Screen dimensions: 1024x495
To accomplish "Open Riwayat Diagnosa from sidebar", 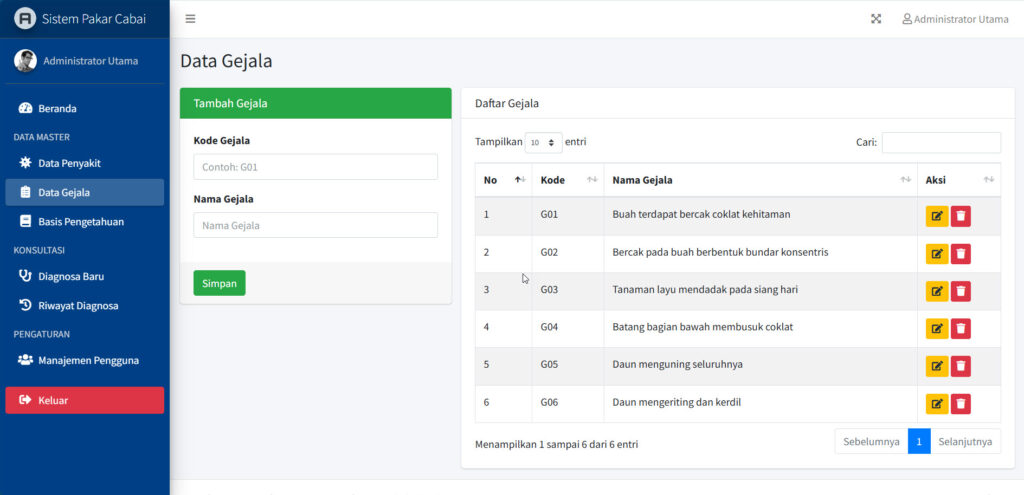I will pyautogui.click(x=78, y=306).
